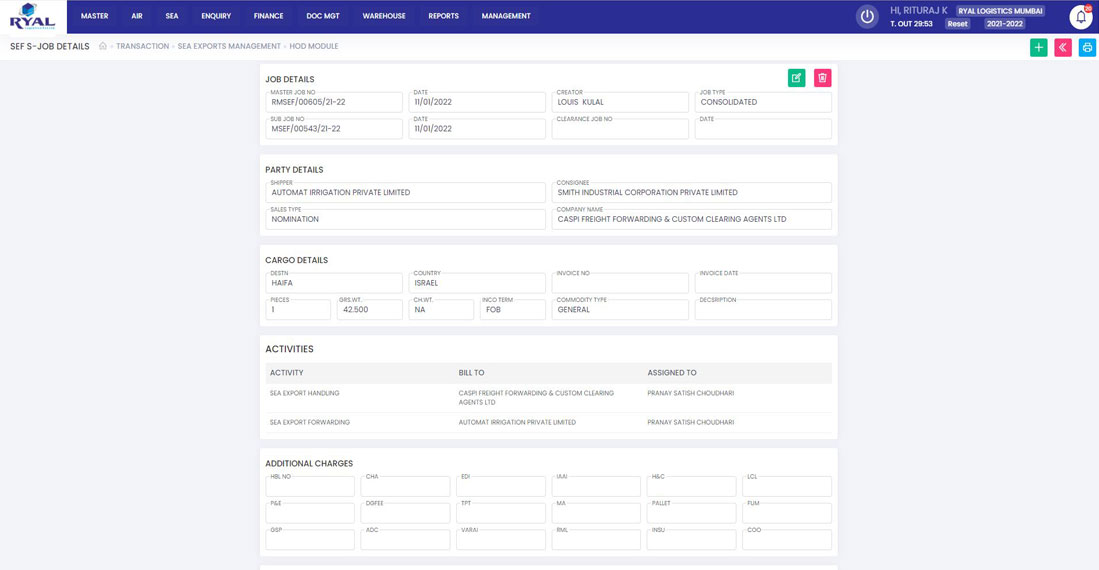Click the HBL No field

[310, 487]
